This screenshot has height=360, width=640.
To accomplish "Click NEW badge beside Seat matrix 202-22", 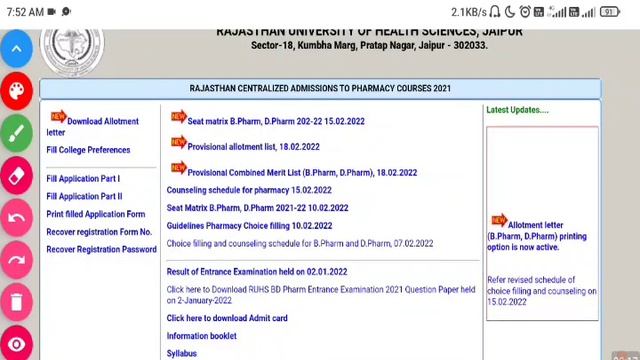I will 179,117.
